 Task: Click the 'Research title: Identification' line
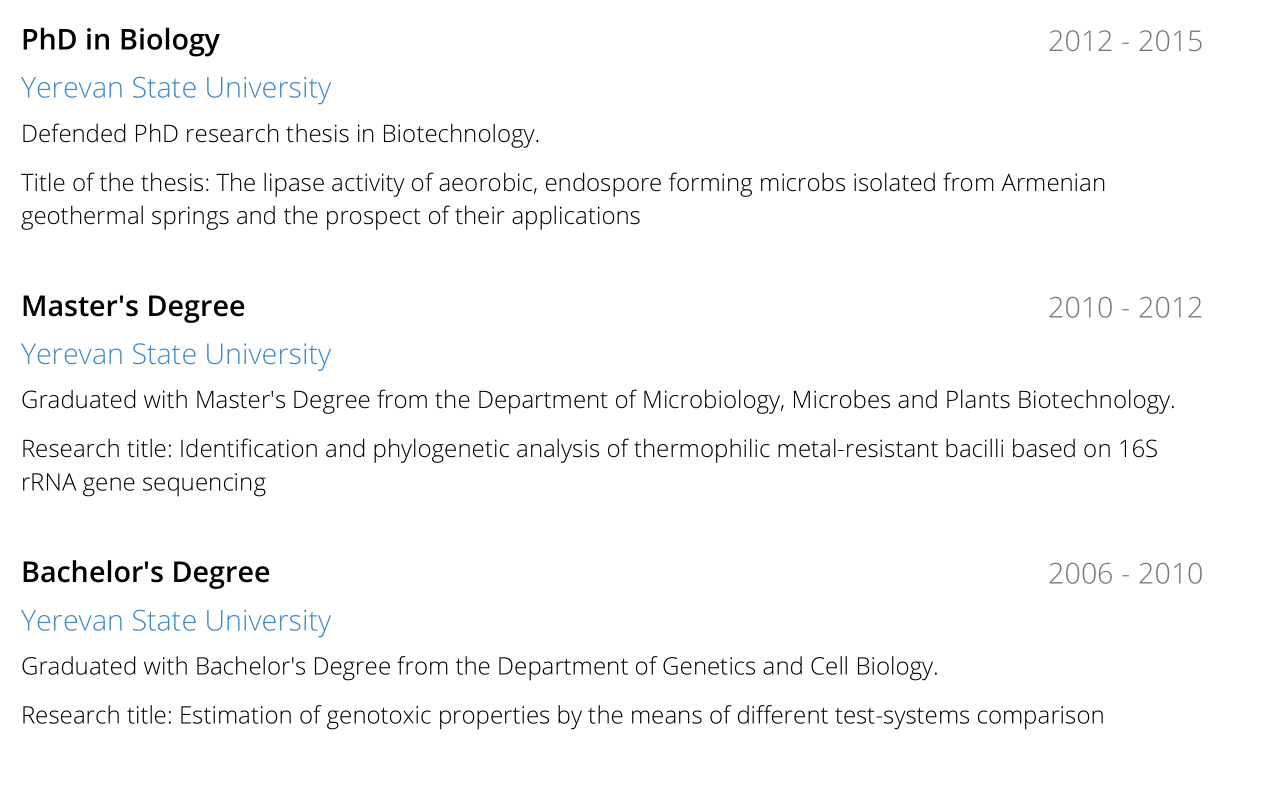(589, 449)
